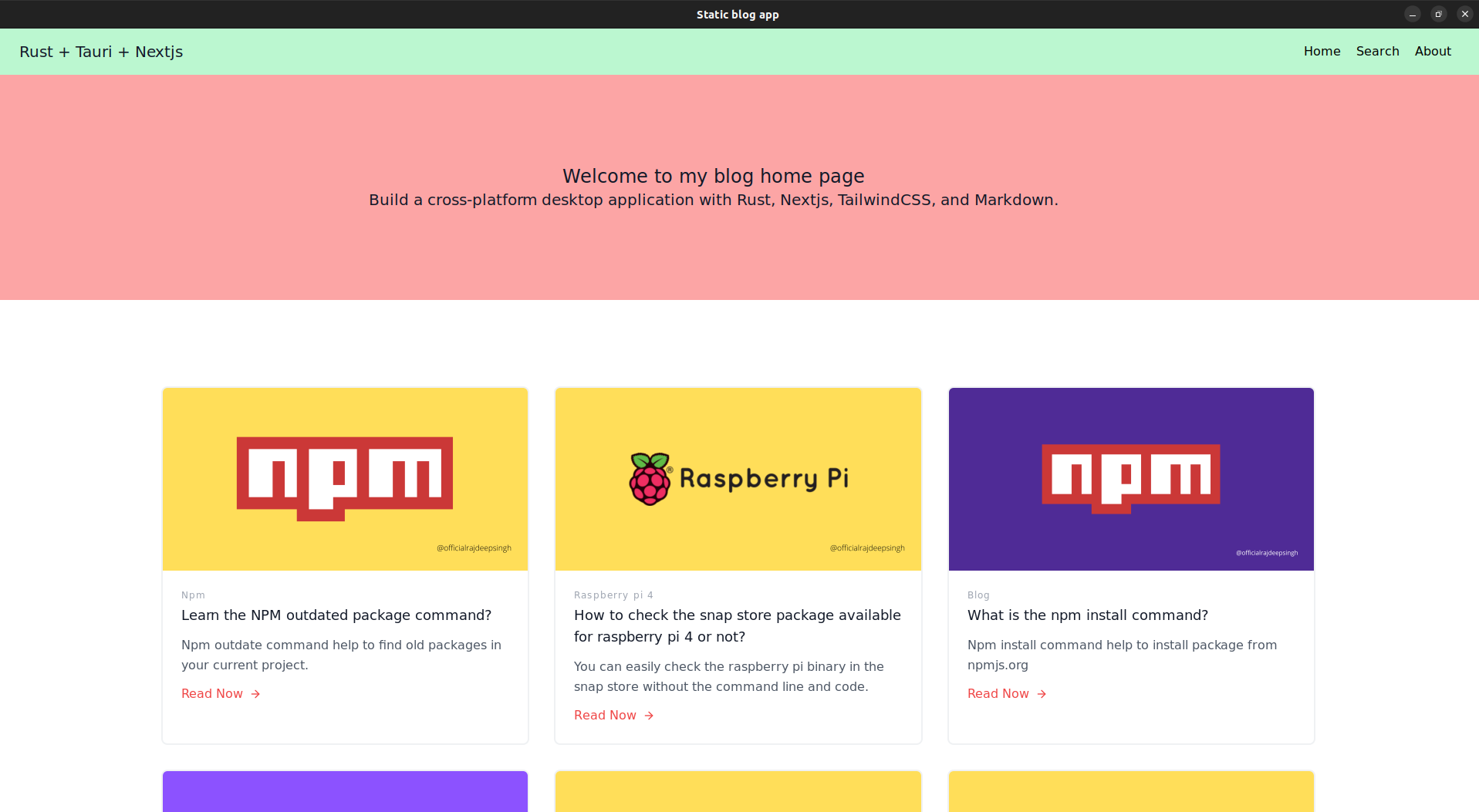This screenshot has height=812, width=1479.
Task: Click the 'Static blog app' title bar text
Action: 738,15
